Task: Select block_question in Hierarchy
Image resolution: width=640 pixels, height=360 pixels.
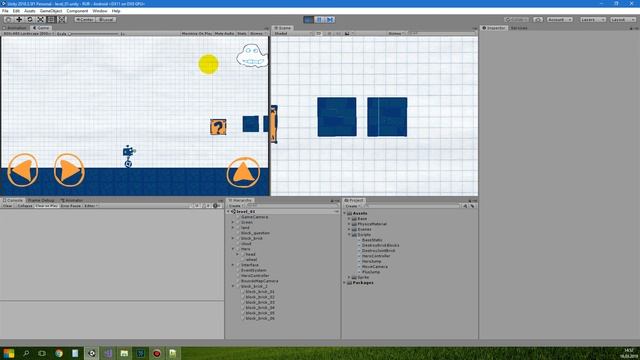Action: tap(255, 233)
